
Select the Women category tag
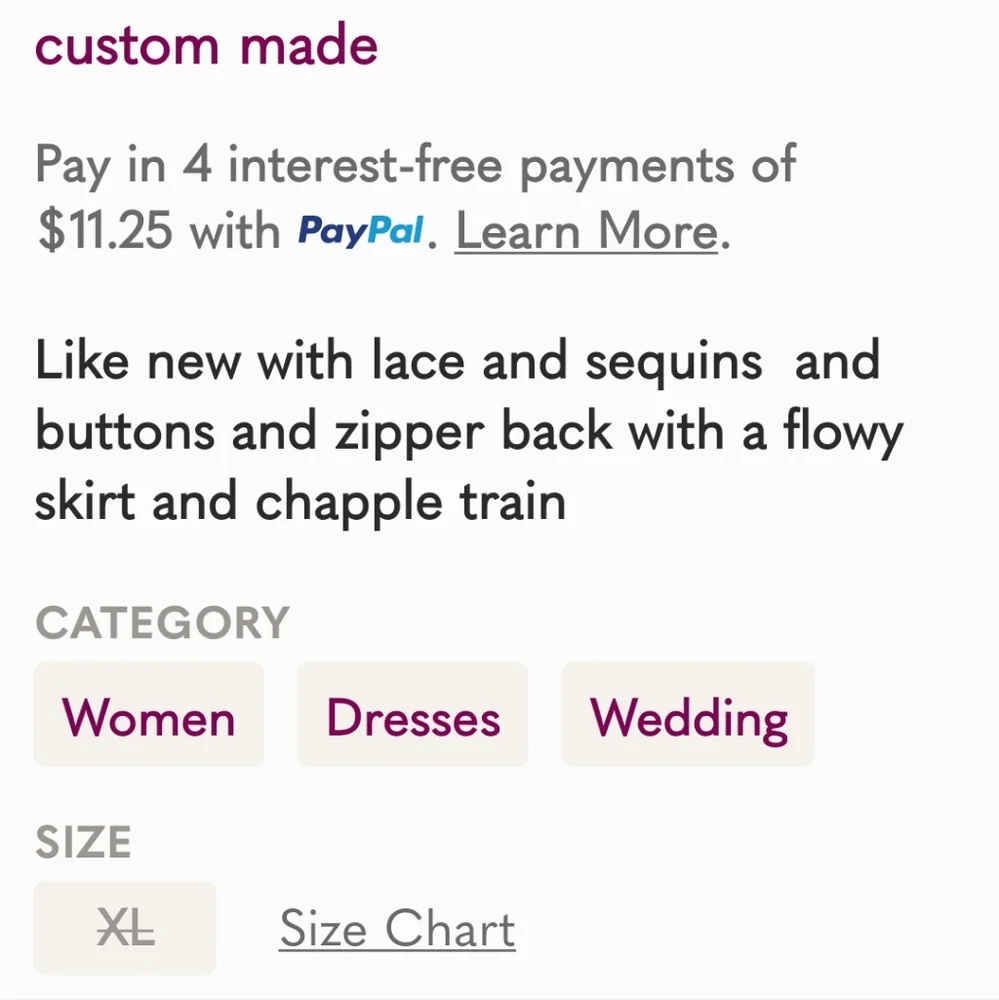tap(149, 714)
